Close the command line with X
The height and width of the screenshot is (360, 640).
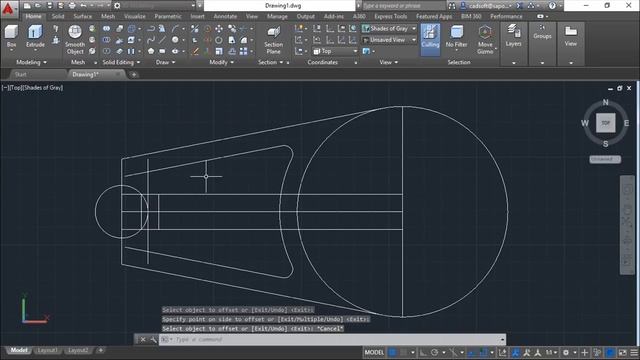143,340
